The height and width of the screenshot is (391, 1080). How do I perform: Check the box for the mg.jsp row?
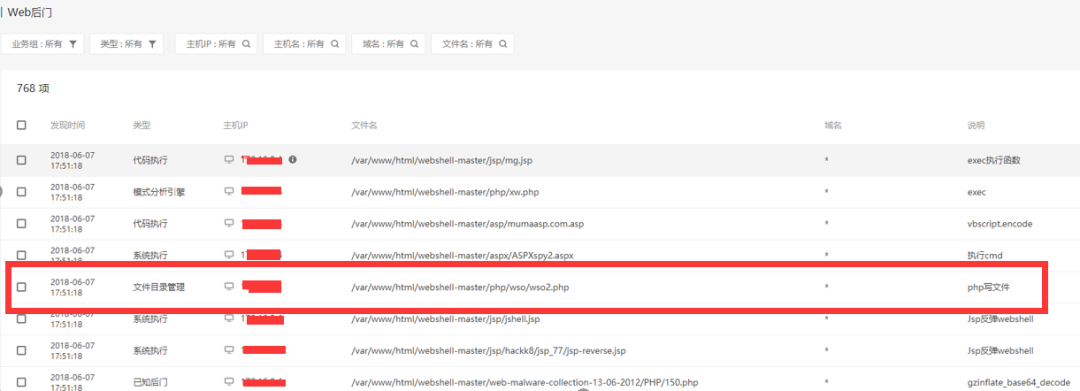(x=21, y=160)
